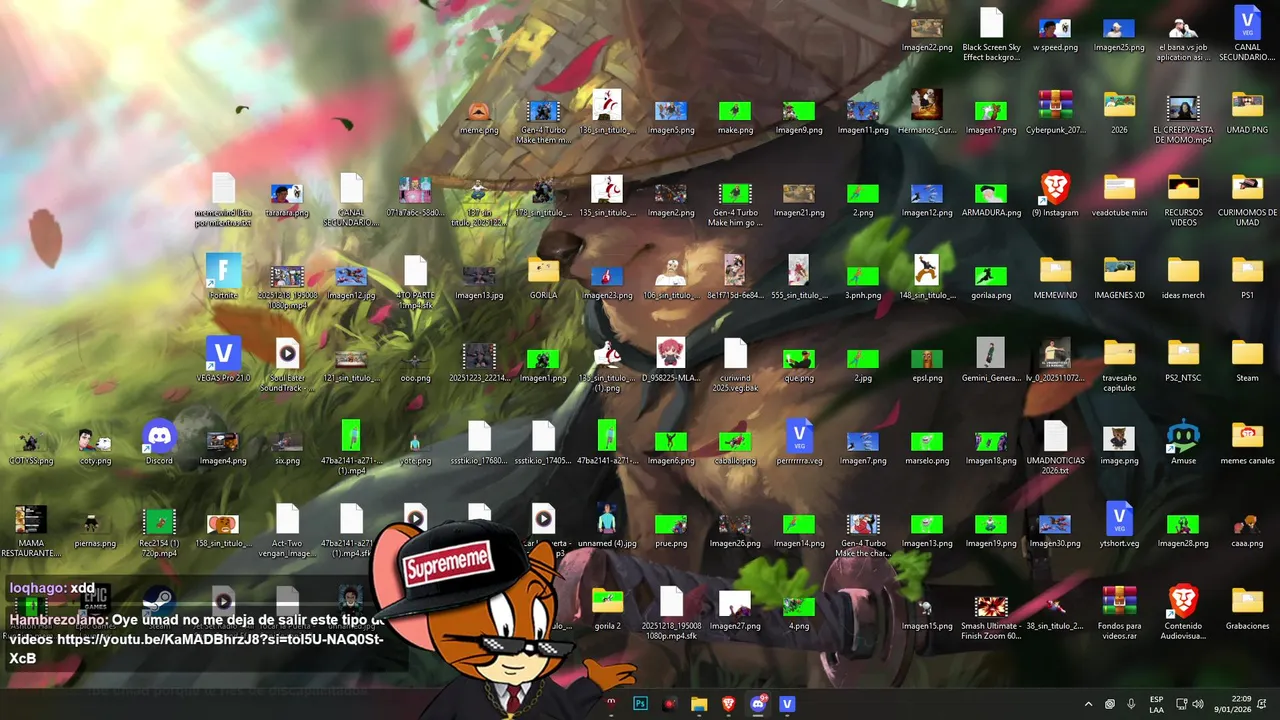Open the PS1 folder
The width and height of the screenshot is (1280, 720).
tap(1247, 277)
